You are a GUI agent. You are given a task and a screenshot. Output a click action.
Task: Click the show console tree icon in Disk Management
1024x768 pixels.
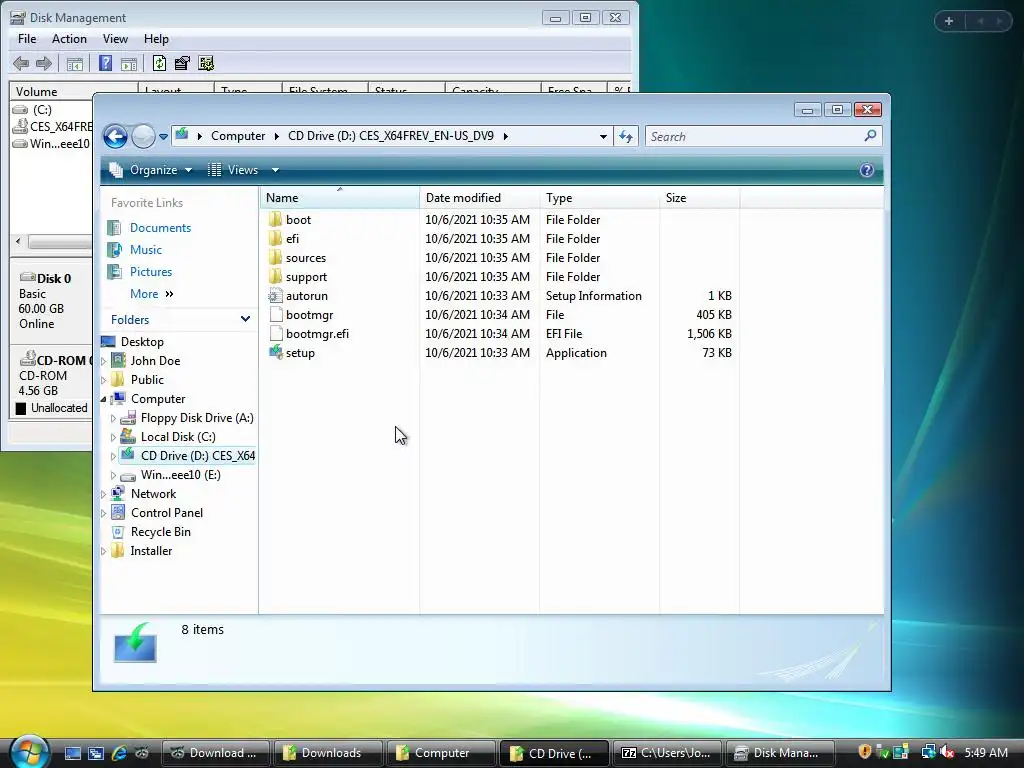(x=75, y=63)
